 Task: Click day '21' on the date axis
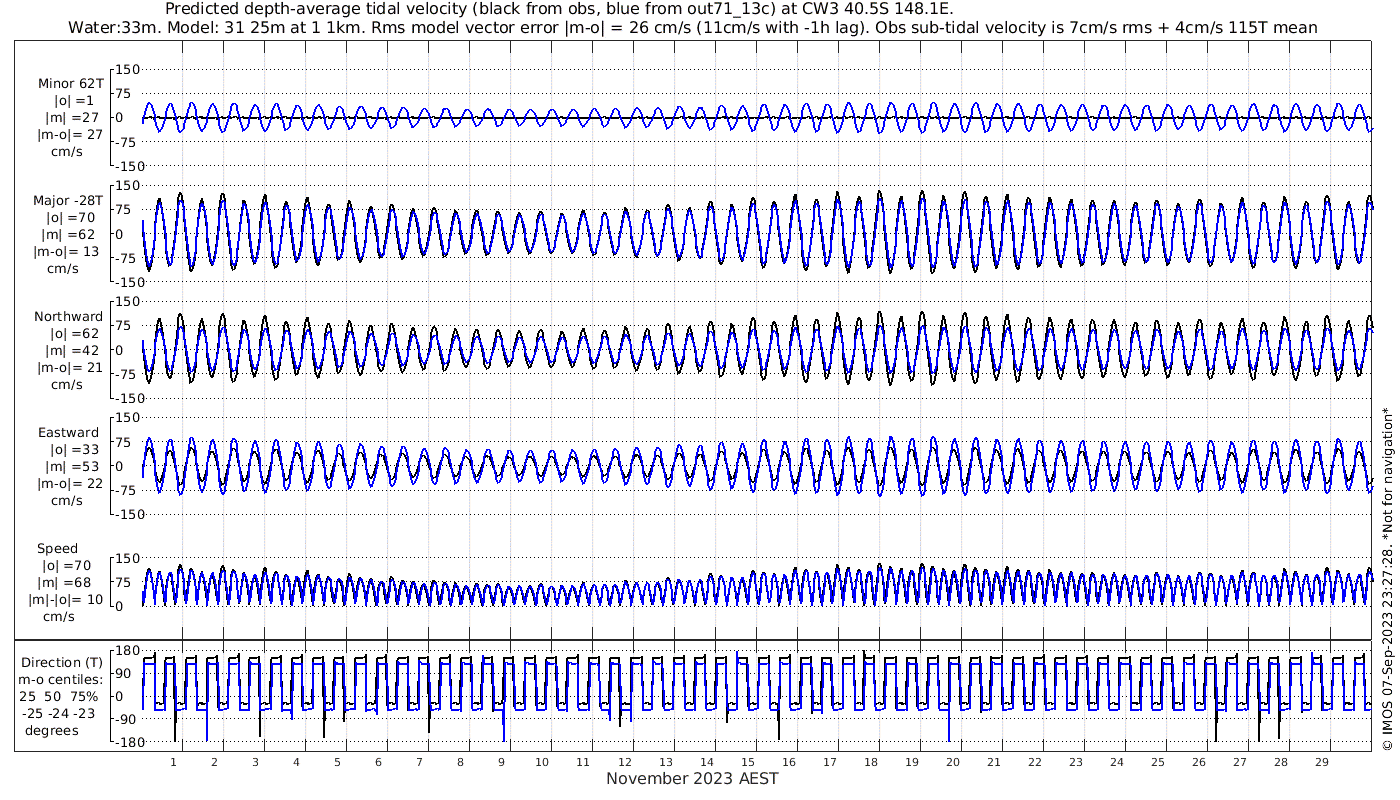point(993,762)
